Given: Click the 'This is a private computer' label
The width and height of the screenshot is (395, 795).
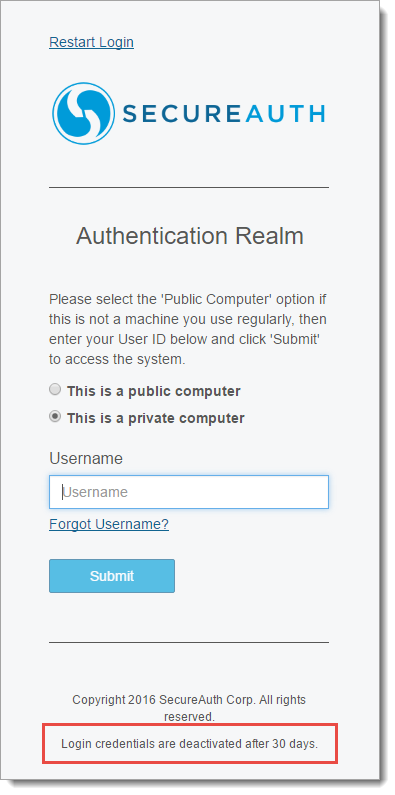Looking at the screenshot, I should pos(156,418).
